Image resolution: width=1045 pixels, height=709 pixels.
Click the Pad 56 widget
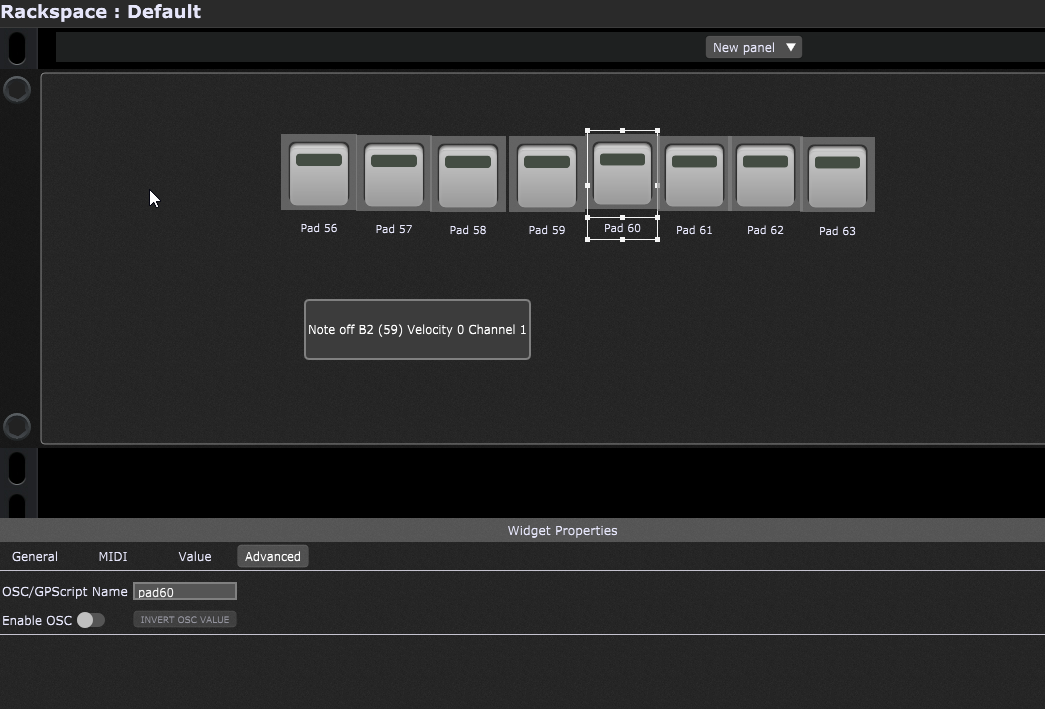[x=319, y=173]
